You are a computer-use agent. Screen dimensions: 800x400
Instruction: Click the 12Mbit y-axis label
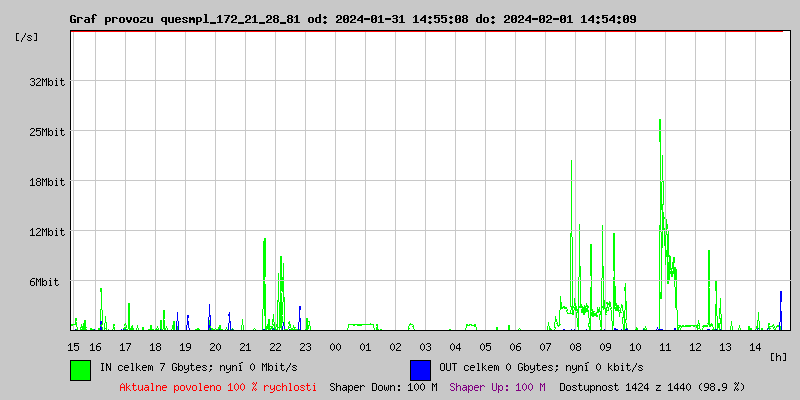click(48, 232)
